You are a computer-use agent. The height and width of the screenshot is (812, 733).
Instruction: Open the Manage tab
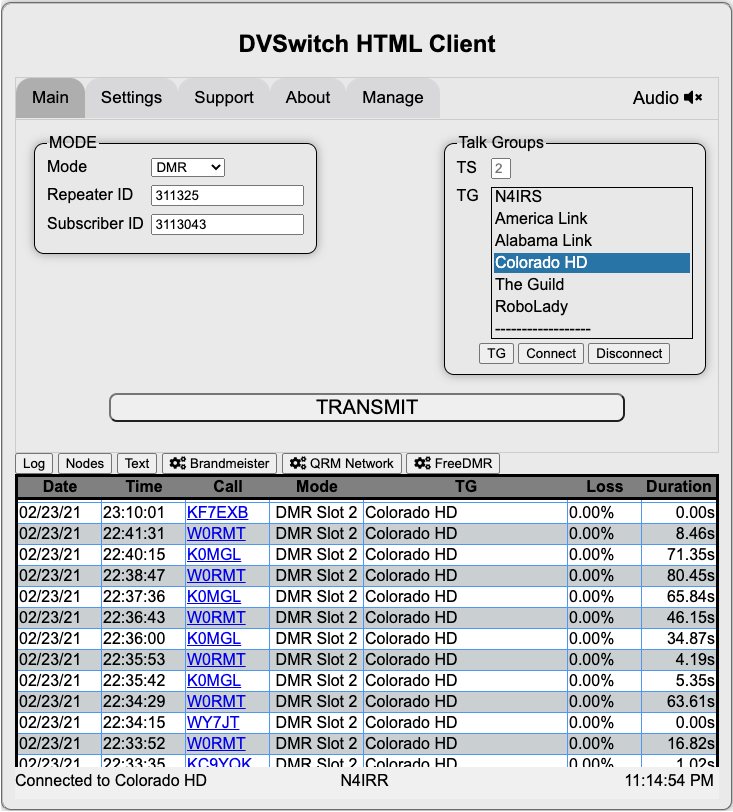point(392,97)
